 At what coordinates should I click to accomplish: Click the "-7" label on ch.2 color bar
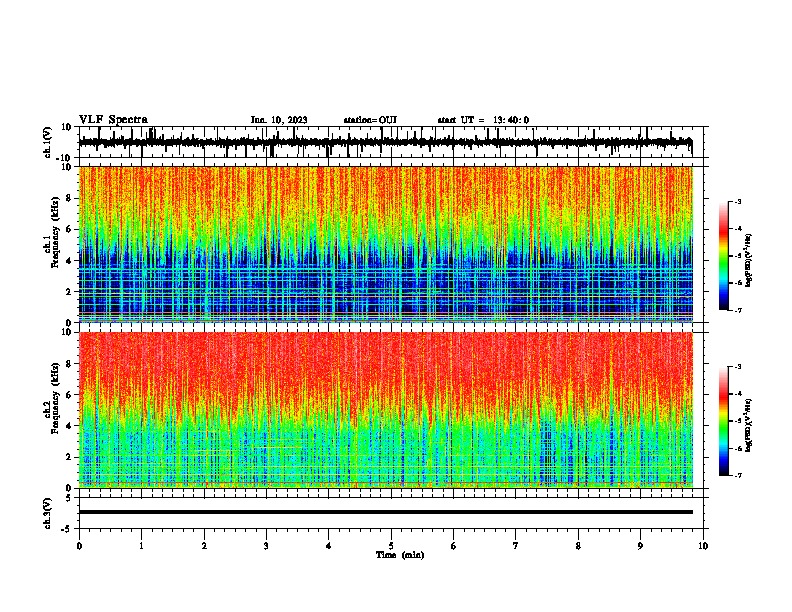pos(738,476)
